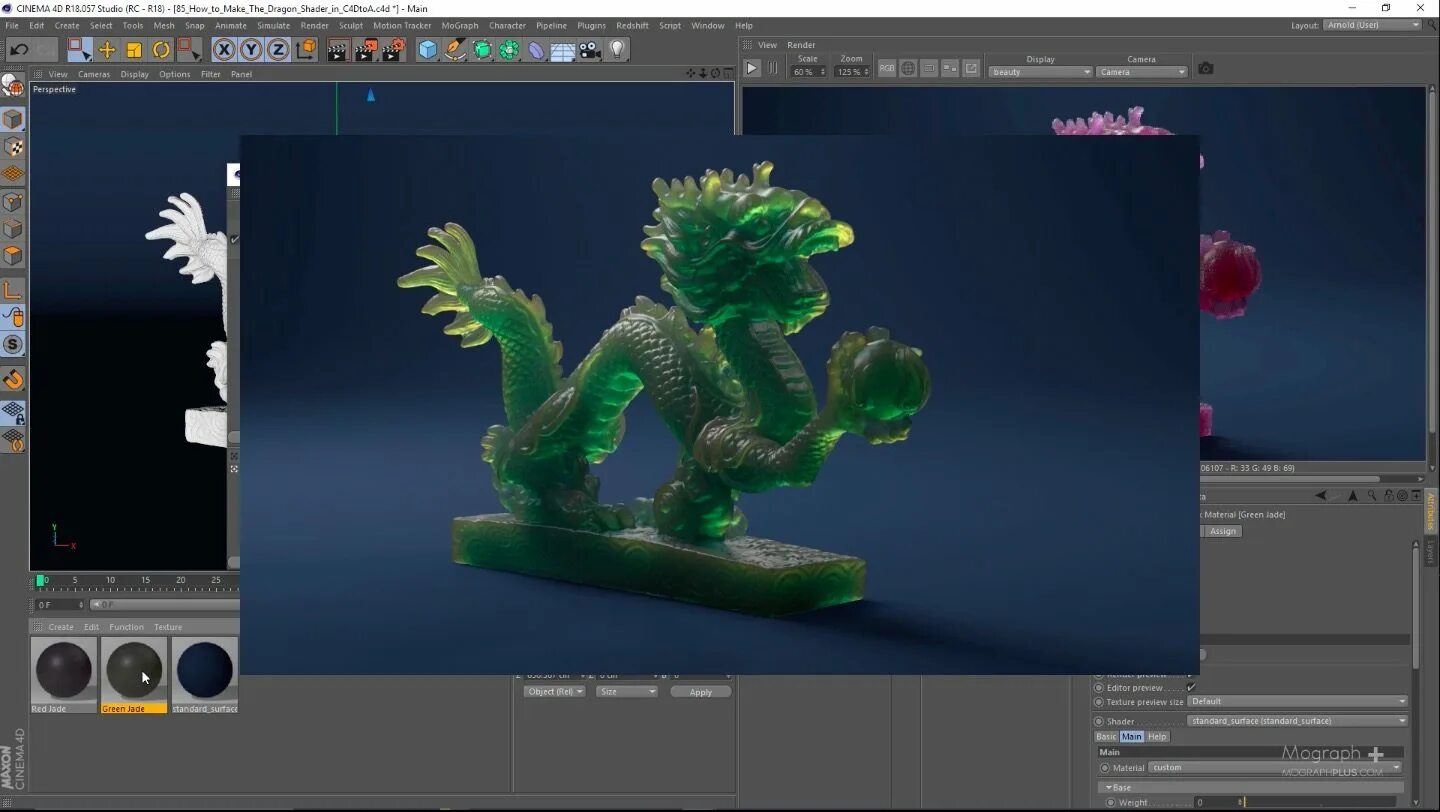Activate the Move tool
1440x812 pixels.
click(107, 49)
